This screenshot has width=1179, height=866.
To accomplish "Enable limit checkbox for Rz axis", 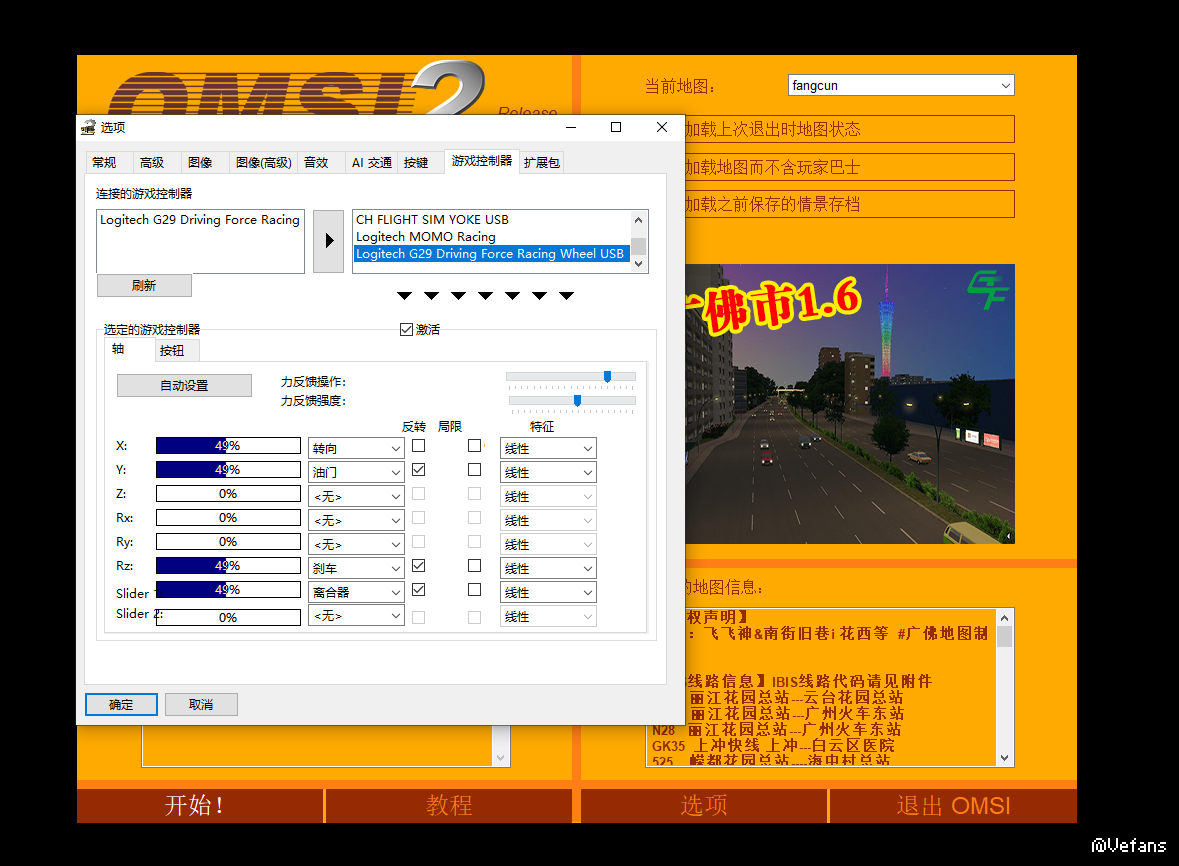I will pos(474,565).
